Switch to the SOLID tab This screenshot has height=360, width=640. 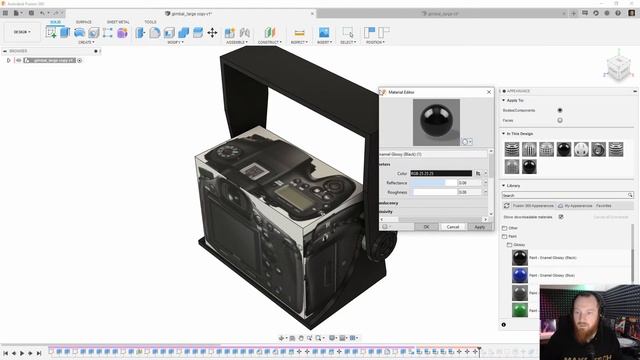coord(56,22)
